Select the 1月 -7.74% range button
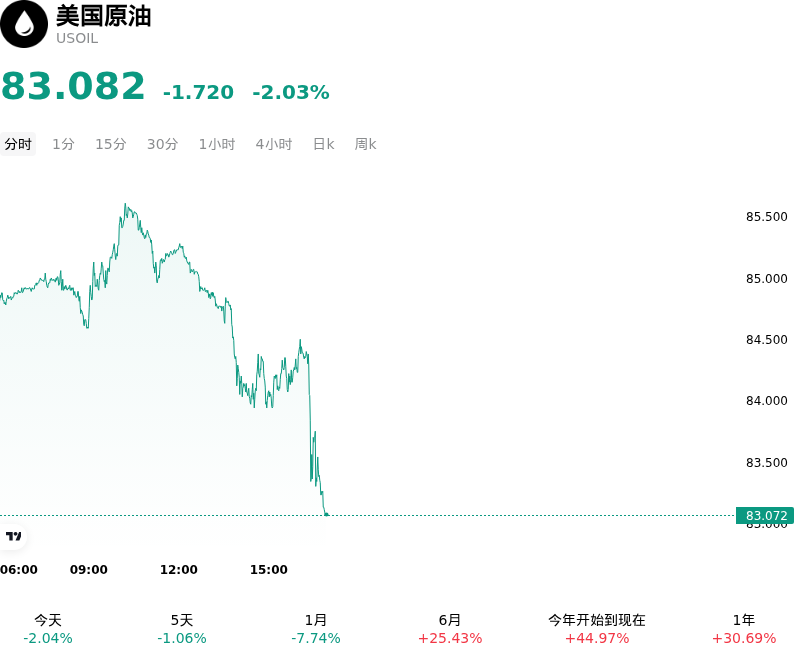Viewport: 800px width, 658px height. click(315, 629)
